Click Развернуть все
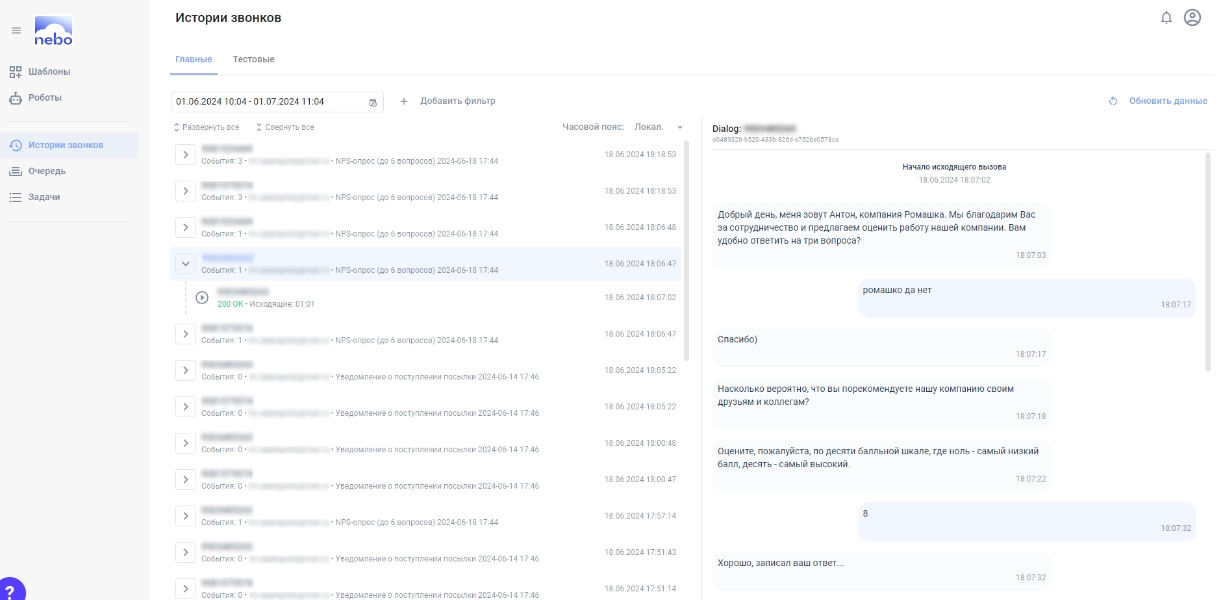1221x600 pixels. pos(207,127)
